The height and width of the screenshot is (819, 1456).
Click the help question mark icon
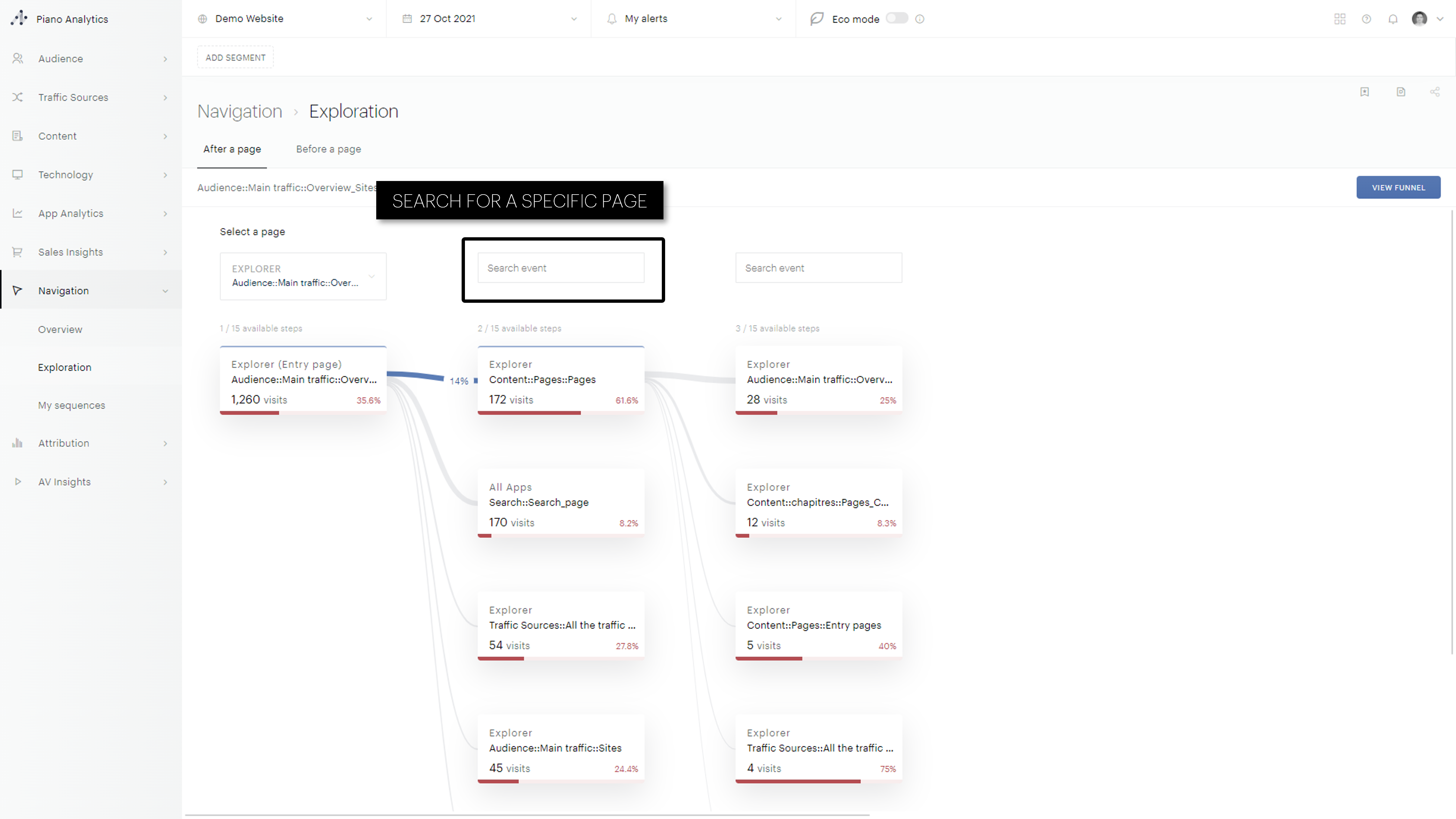(x=1367, y=19)
